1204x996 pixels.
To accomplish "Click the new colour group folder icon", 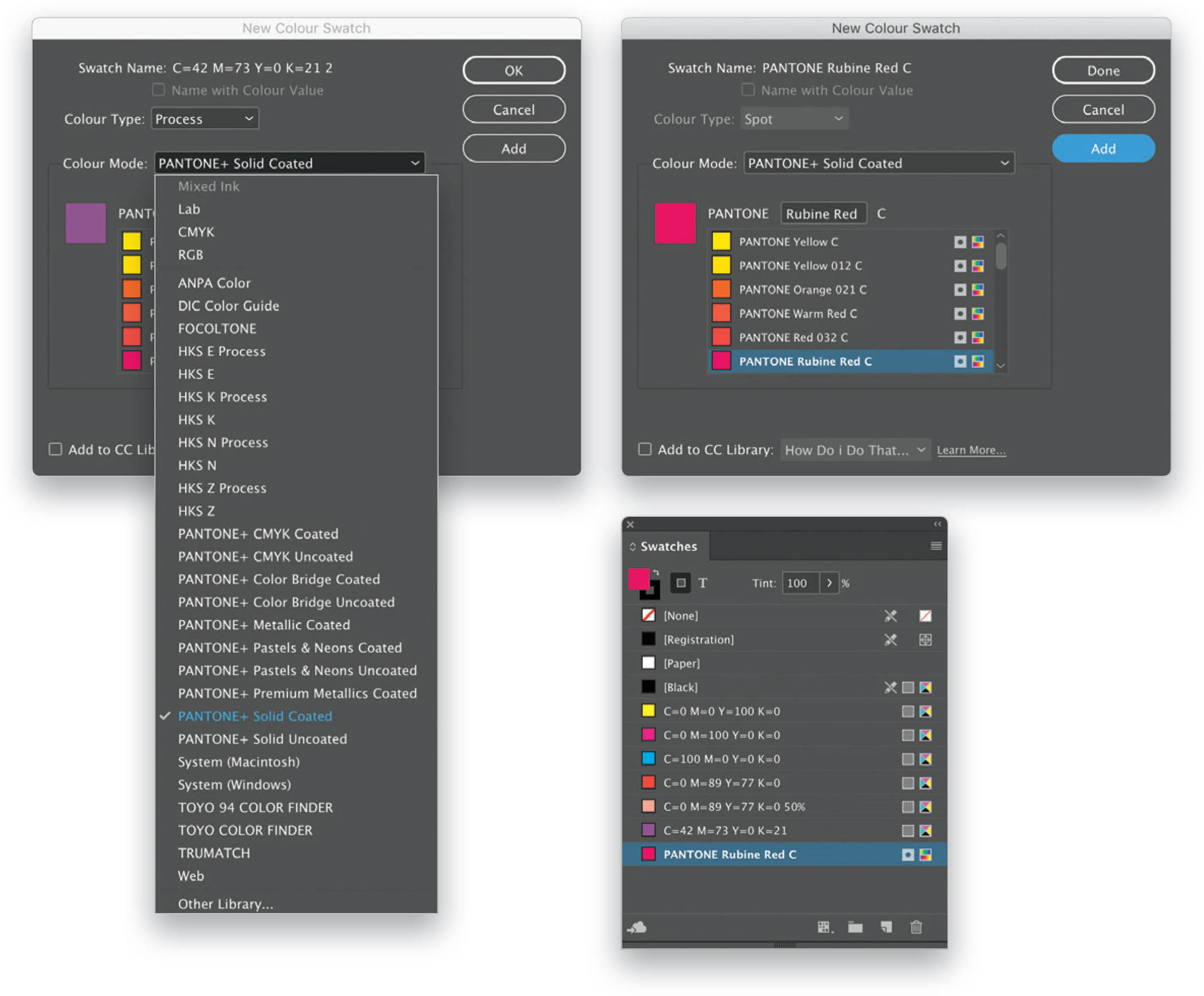I will point(855,927).
